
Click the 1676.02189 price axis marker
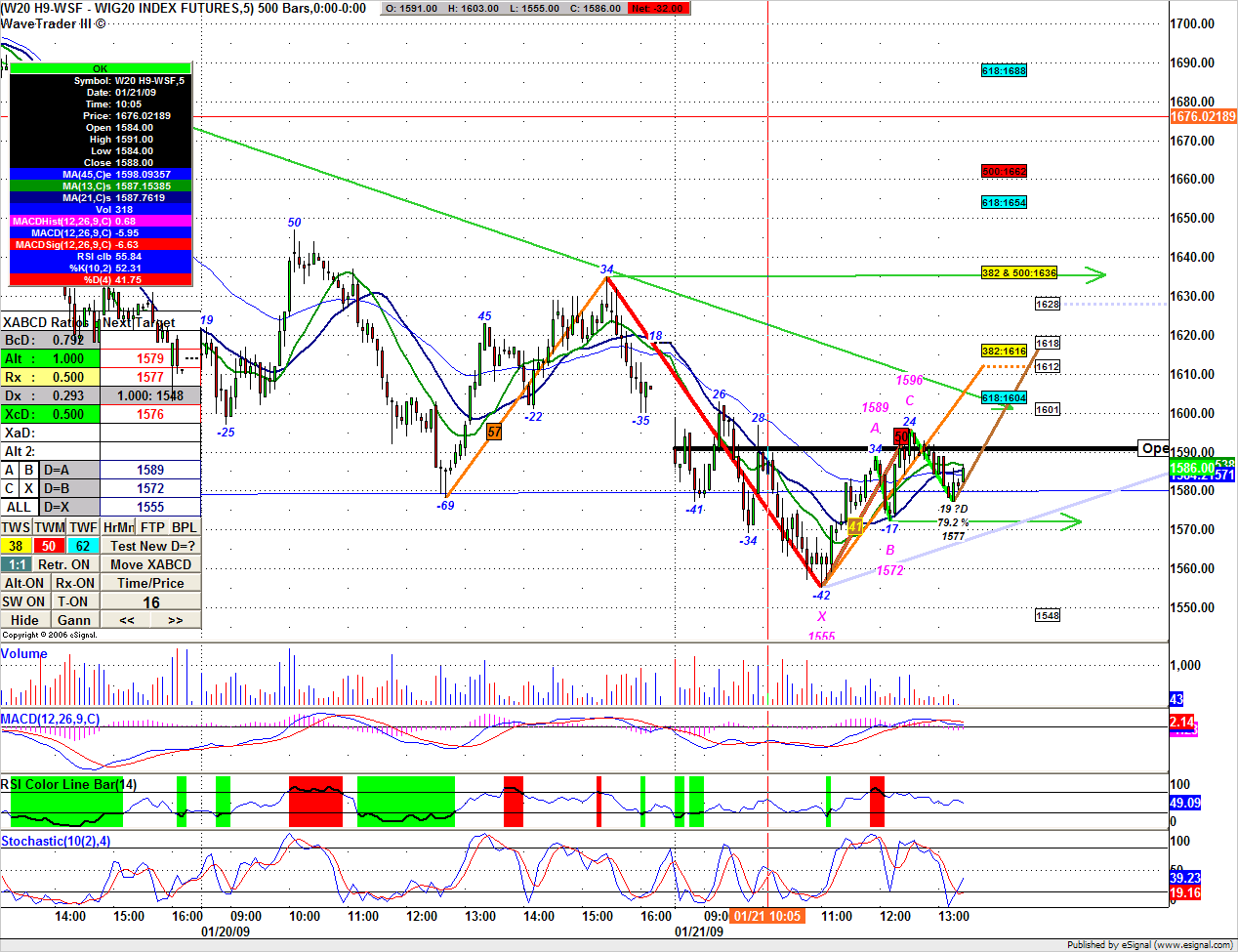[1203, 116]
